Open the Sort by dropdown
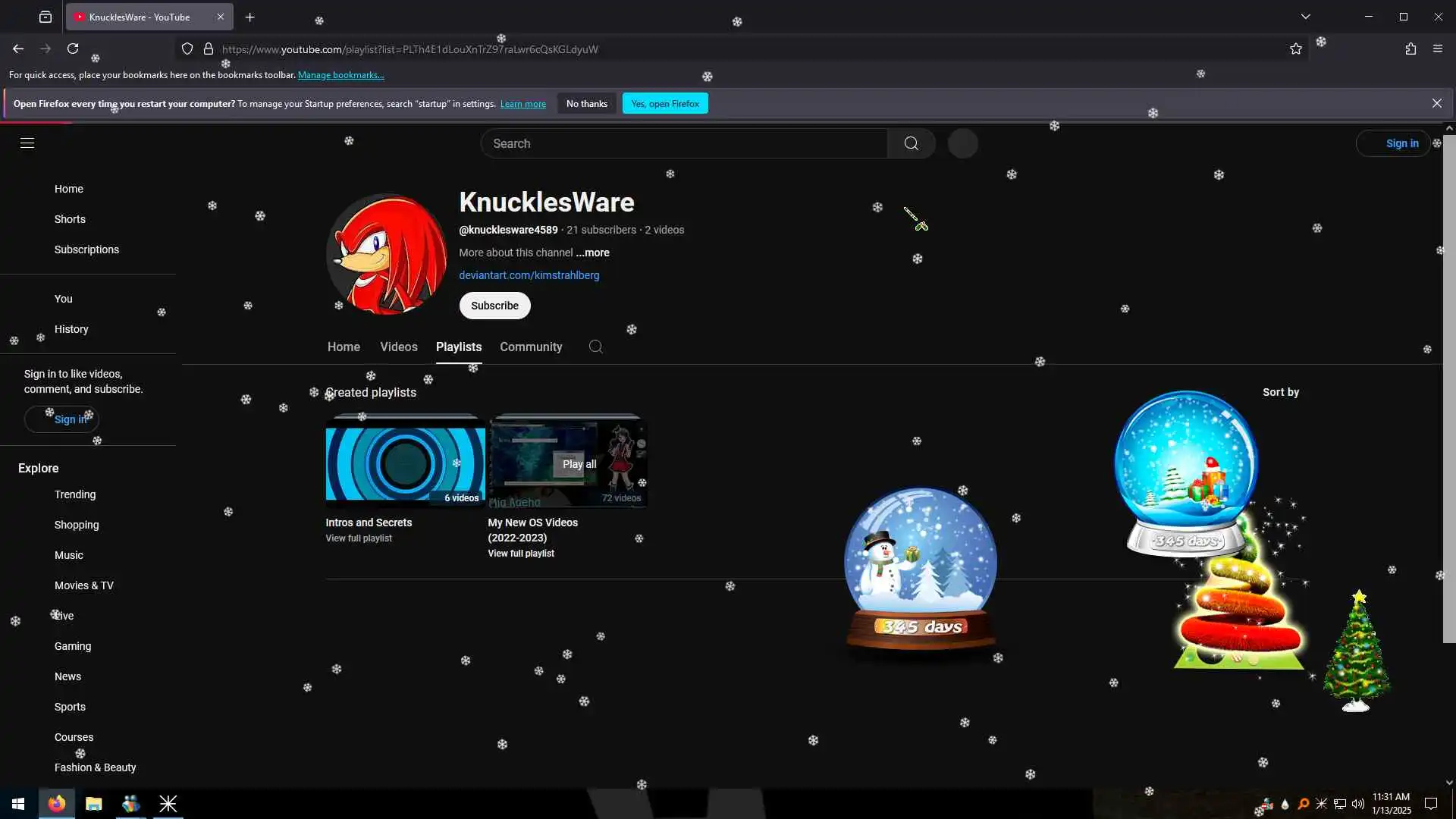This screenshot has height=819, width=1456. click(1280, 392)
